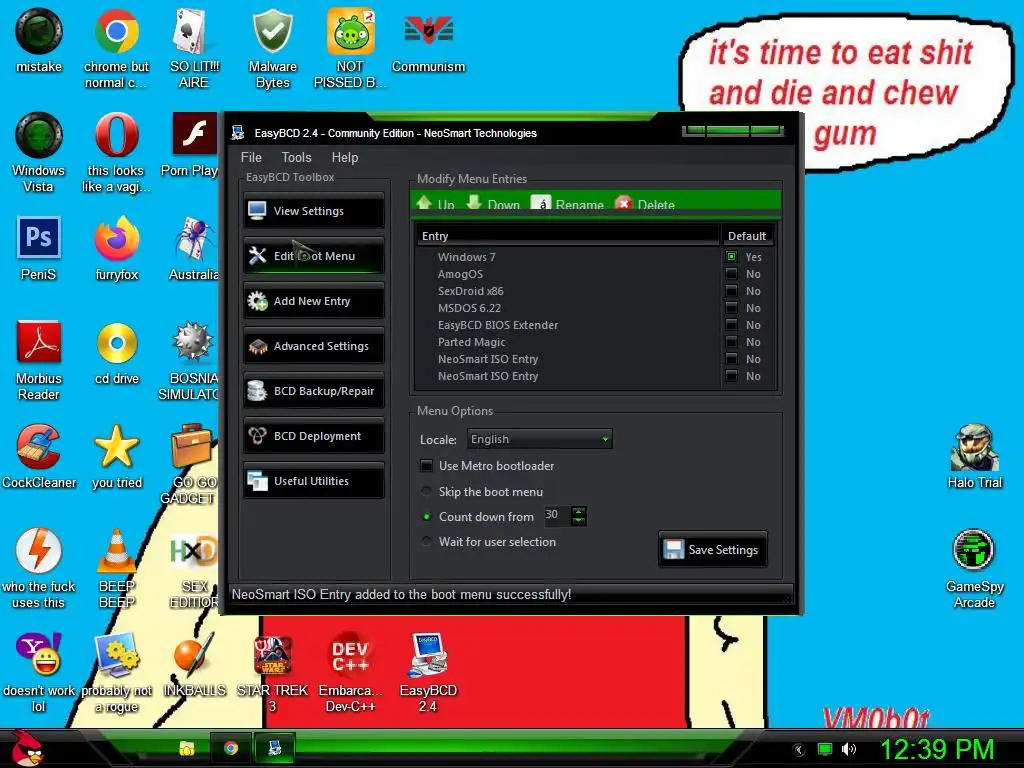Expand the Locale English dropdown
This screenshot has width=1024, height=768.
[x=539, y=439]
